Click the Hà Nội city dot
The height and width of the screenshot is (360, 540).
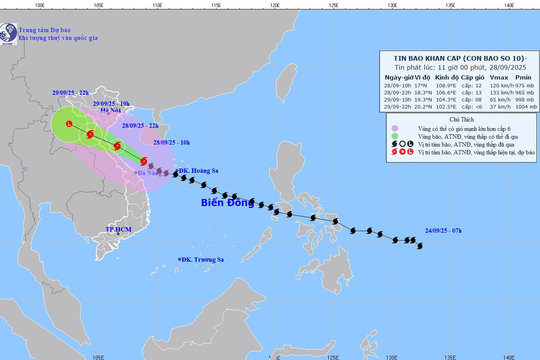pos(108,113)
